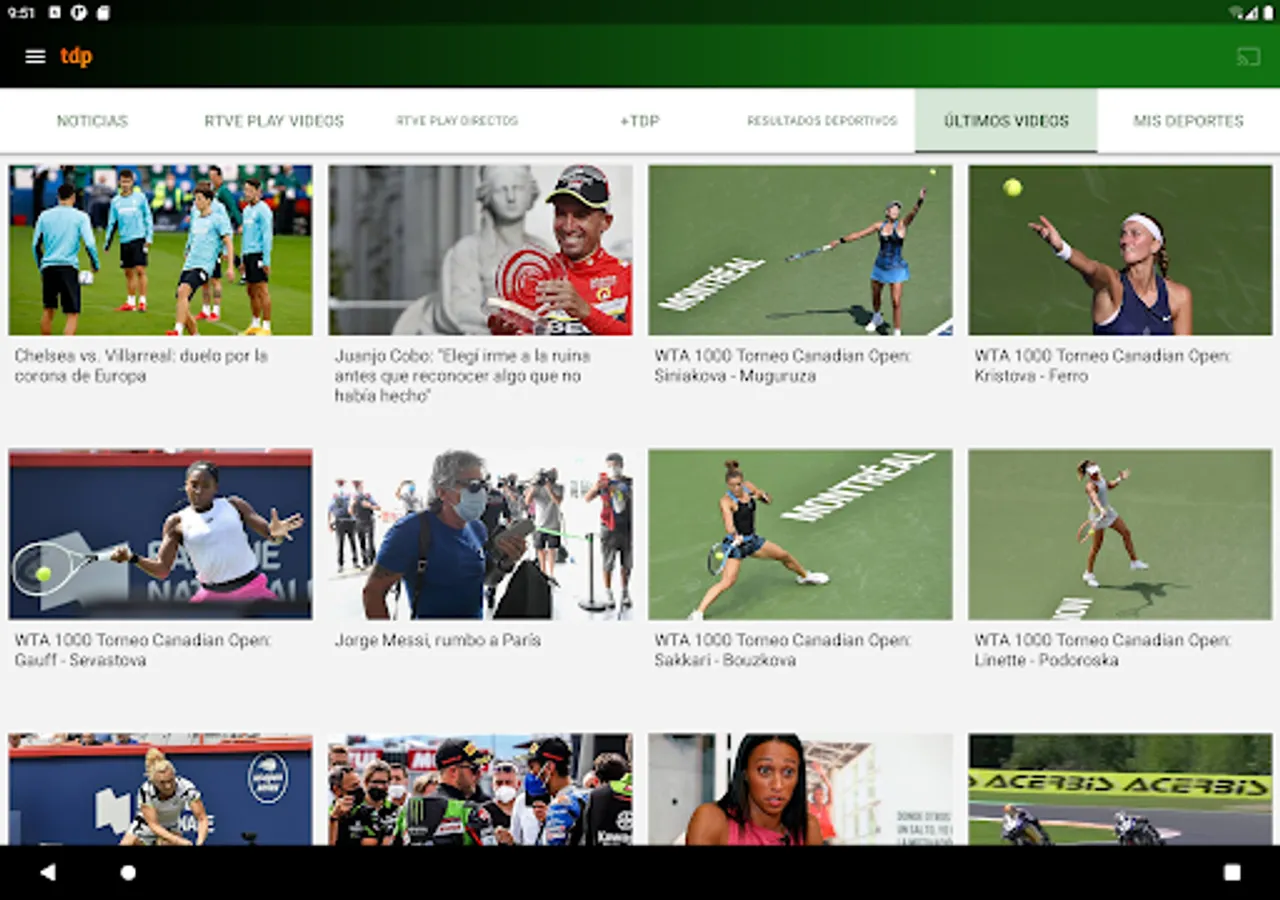Viewport: 1280px width, 900px height.
Task: Tap the Cast screen icon
Action: tap(1248, 57)
